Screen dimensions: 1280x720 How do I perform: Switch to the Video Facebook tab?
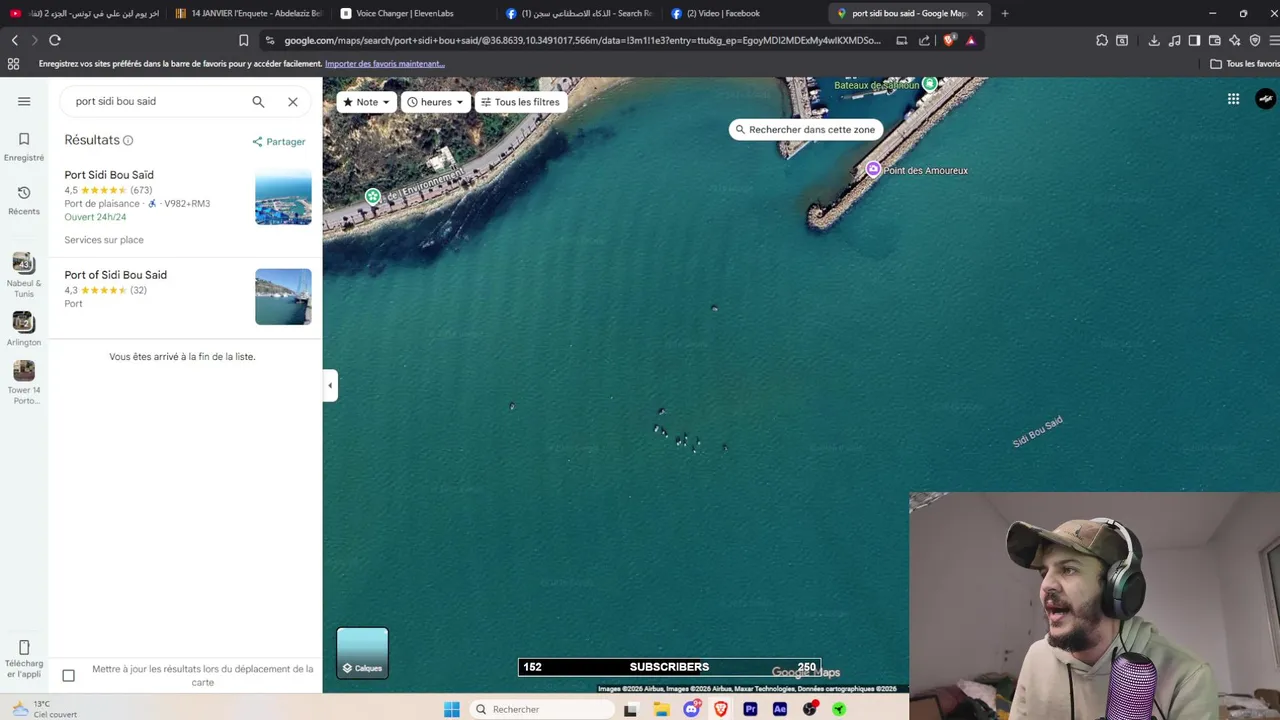pyautogui.click(x=742, y=13)
